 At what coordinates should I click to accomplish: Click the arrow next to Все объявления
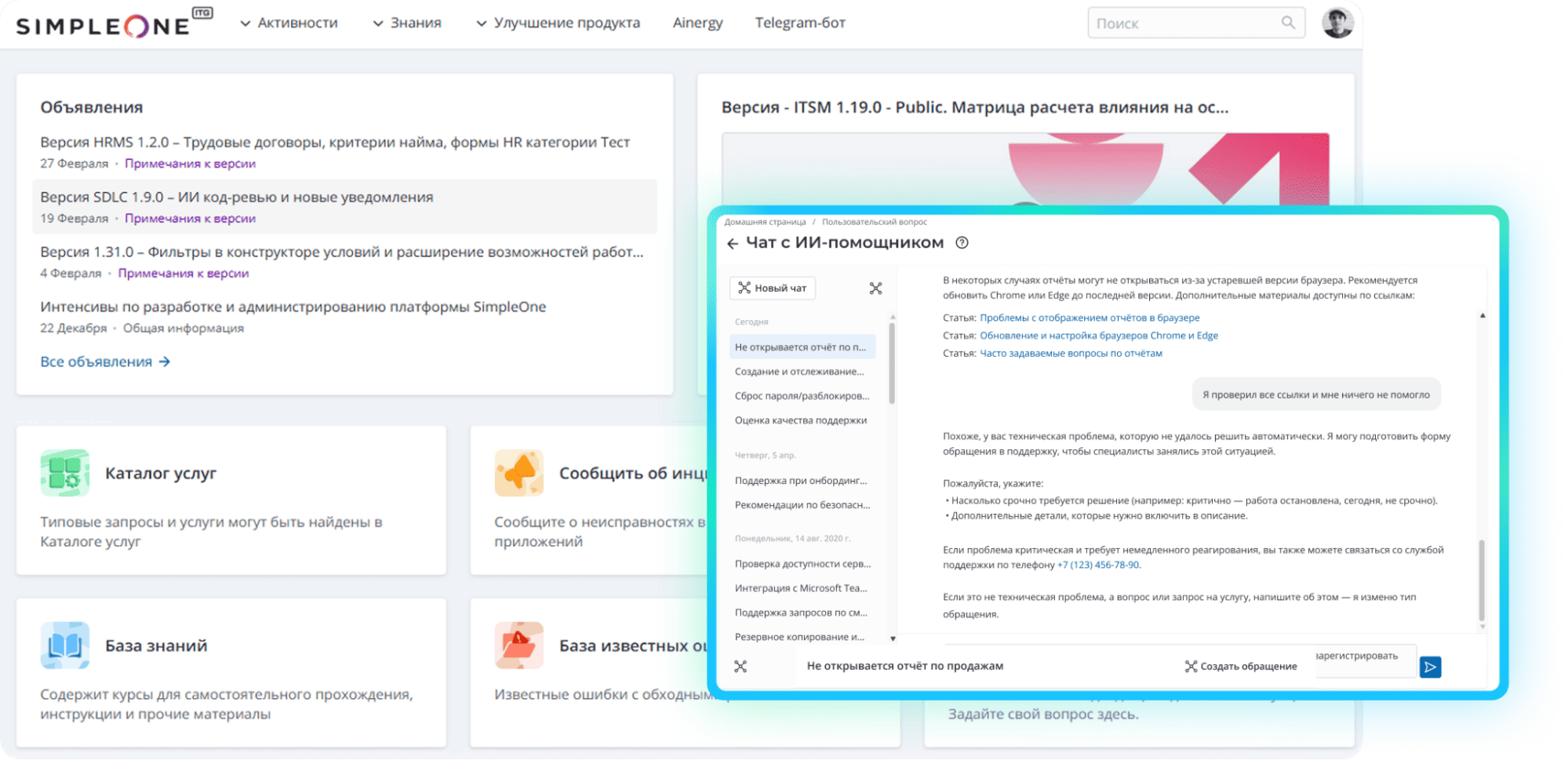(164, 362)
